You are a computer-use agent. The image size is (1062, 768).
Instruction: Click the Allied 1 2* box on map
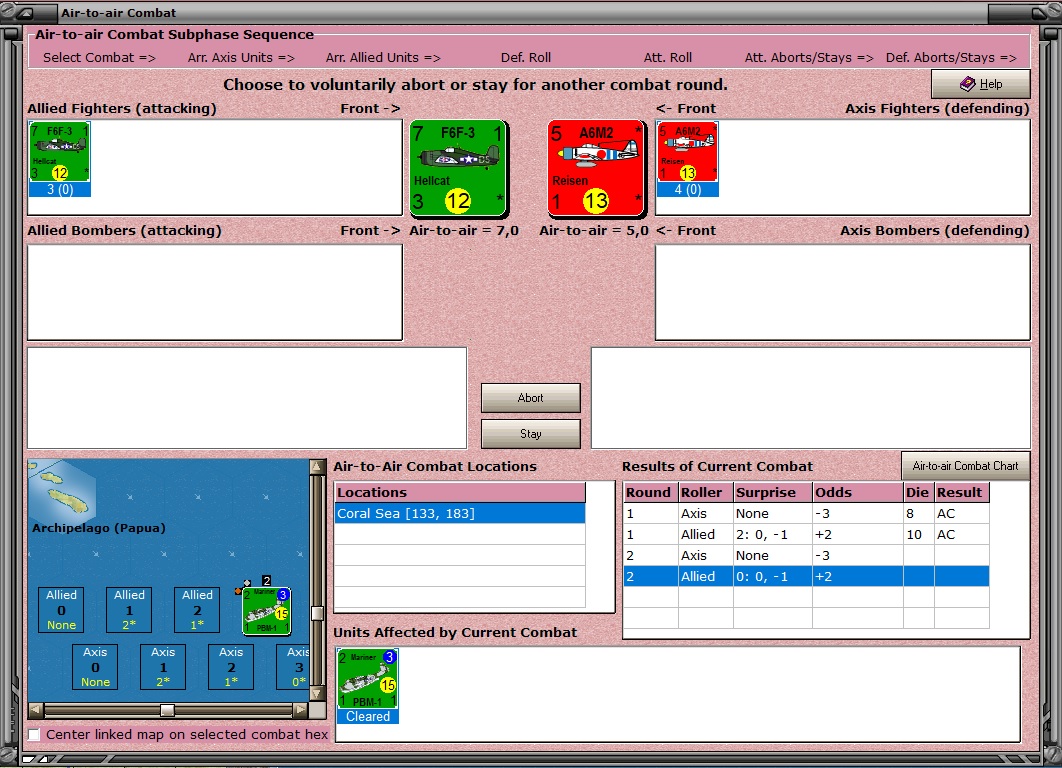[x=129, y=610]
